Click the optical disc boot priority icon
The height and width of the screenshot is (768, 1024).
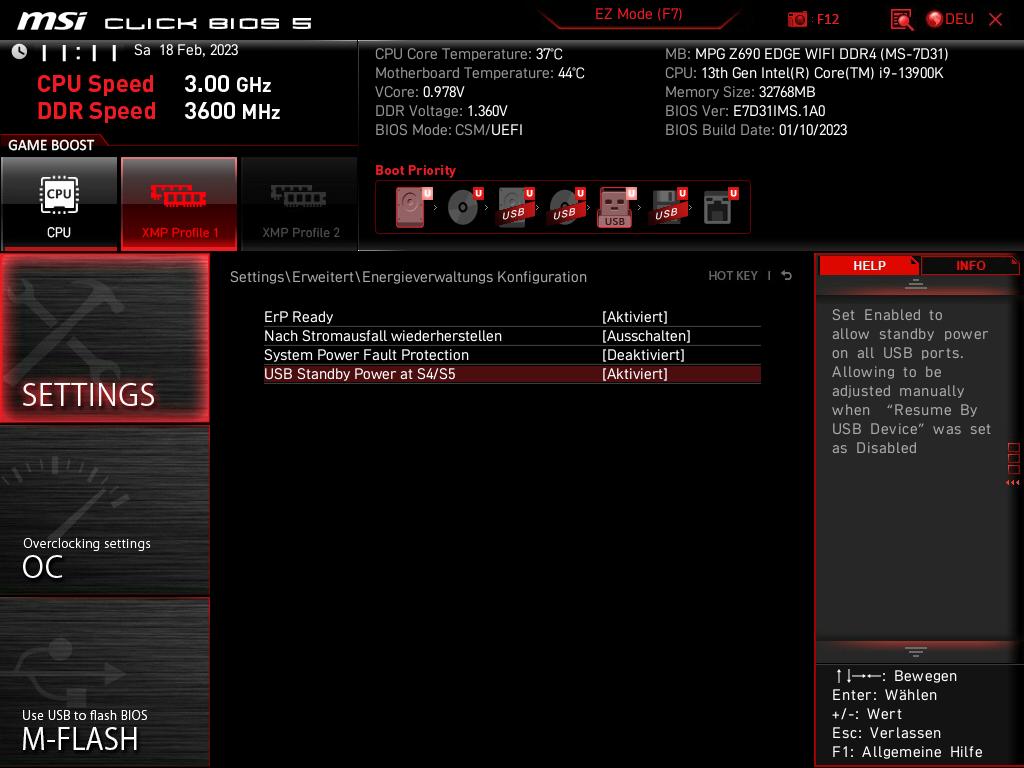(461, 206)
